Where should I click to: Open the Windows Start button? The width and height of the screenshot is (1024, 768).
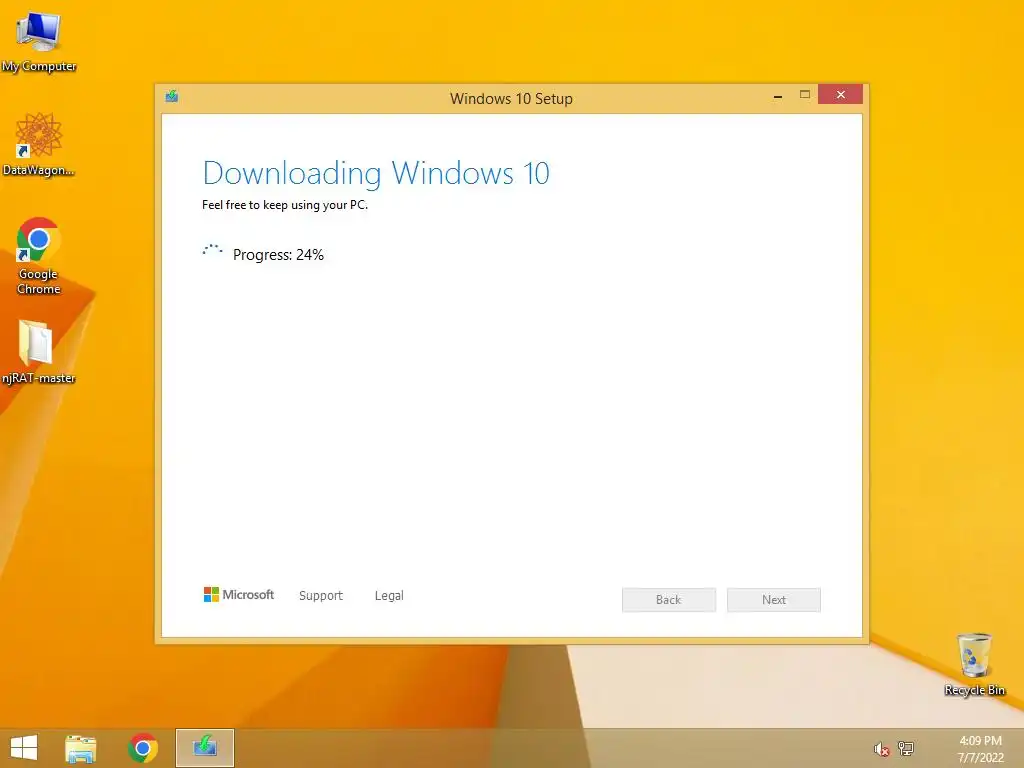tap(24, 748)
